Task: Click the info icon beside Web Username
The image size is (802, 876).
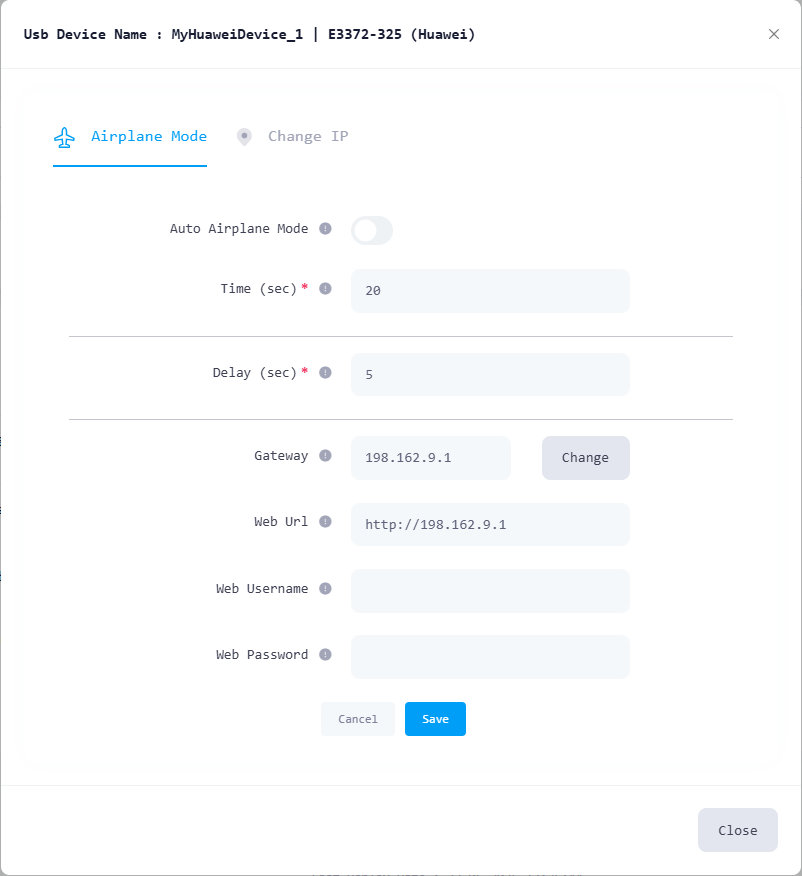Action: pos(325,588)
